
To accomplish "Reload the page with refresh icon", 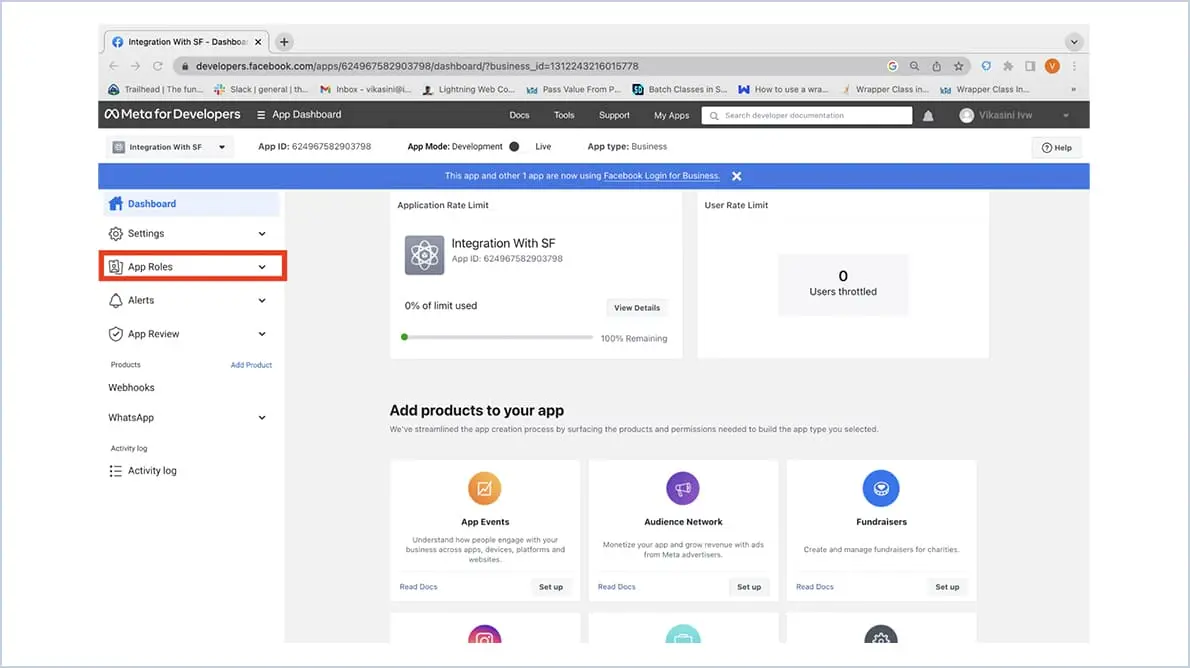I will pos(158,66).
